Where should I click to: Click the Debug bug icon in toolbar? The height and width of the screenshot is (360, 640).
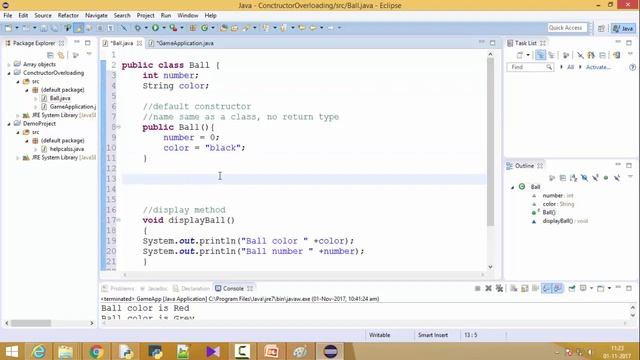(138, 28)
